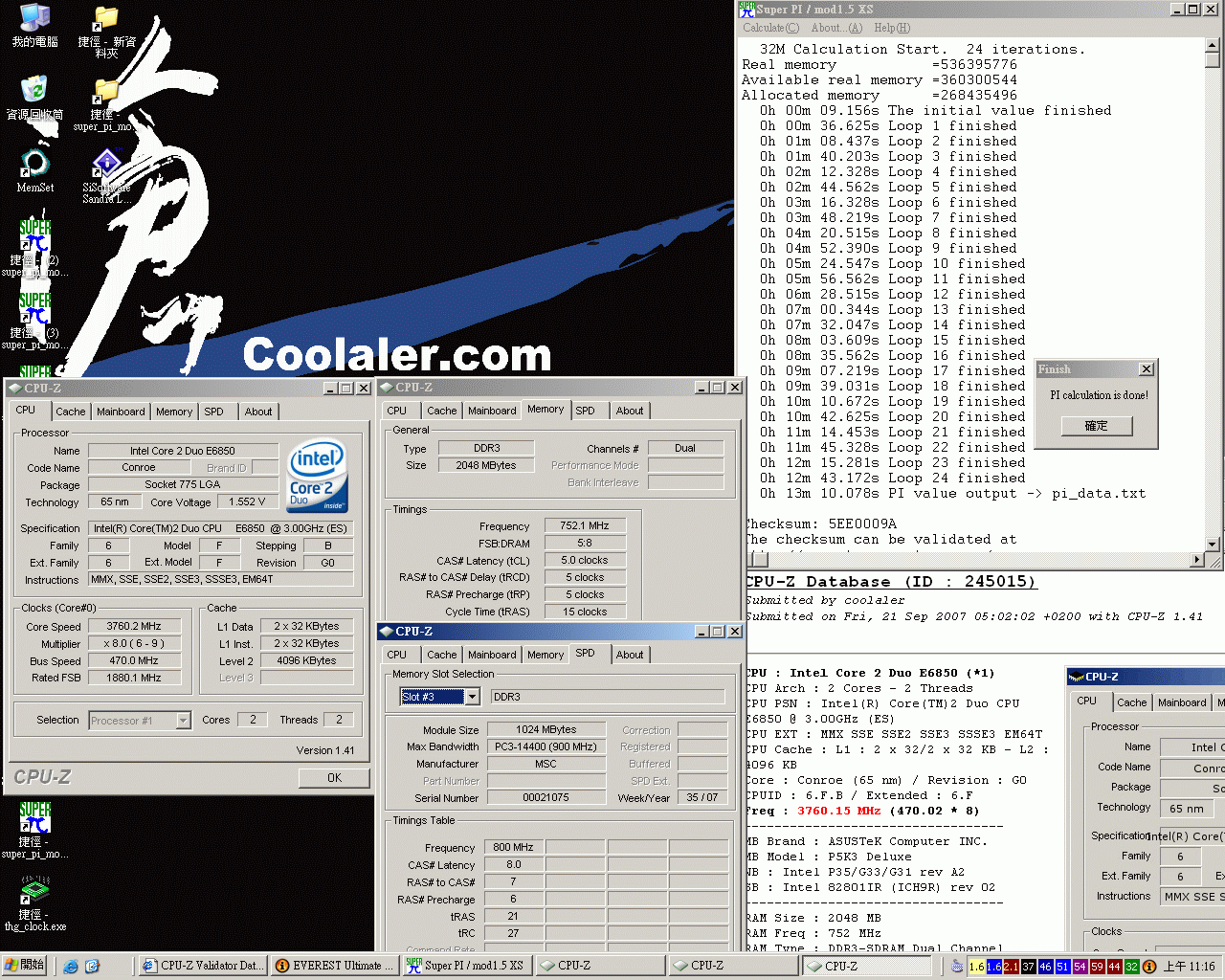This screenshot has width=1225, height=980.
Task: Open Help menu in Super PI
Action: [892, 28]
